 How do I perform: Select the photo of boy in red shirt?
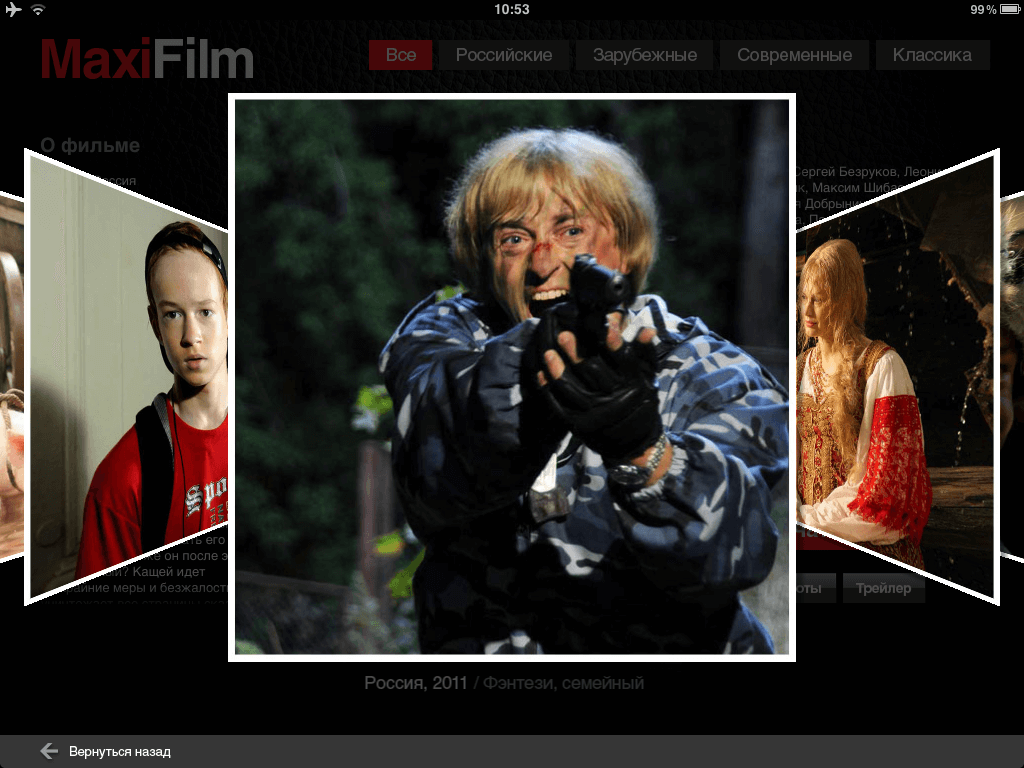click(x=127, y=377)
